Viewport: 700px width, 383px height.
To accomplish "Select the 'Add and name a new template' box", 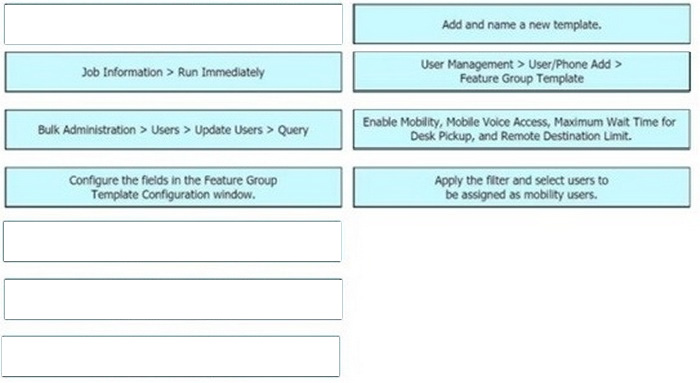I will (x=521, y=25).
